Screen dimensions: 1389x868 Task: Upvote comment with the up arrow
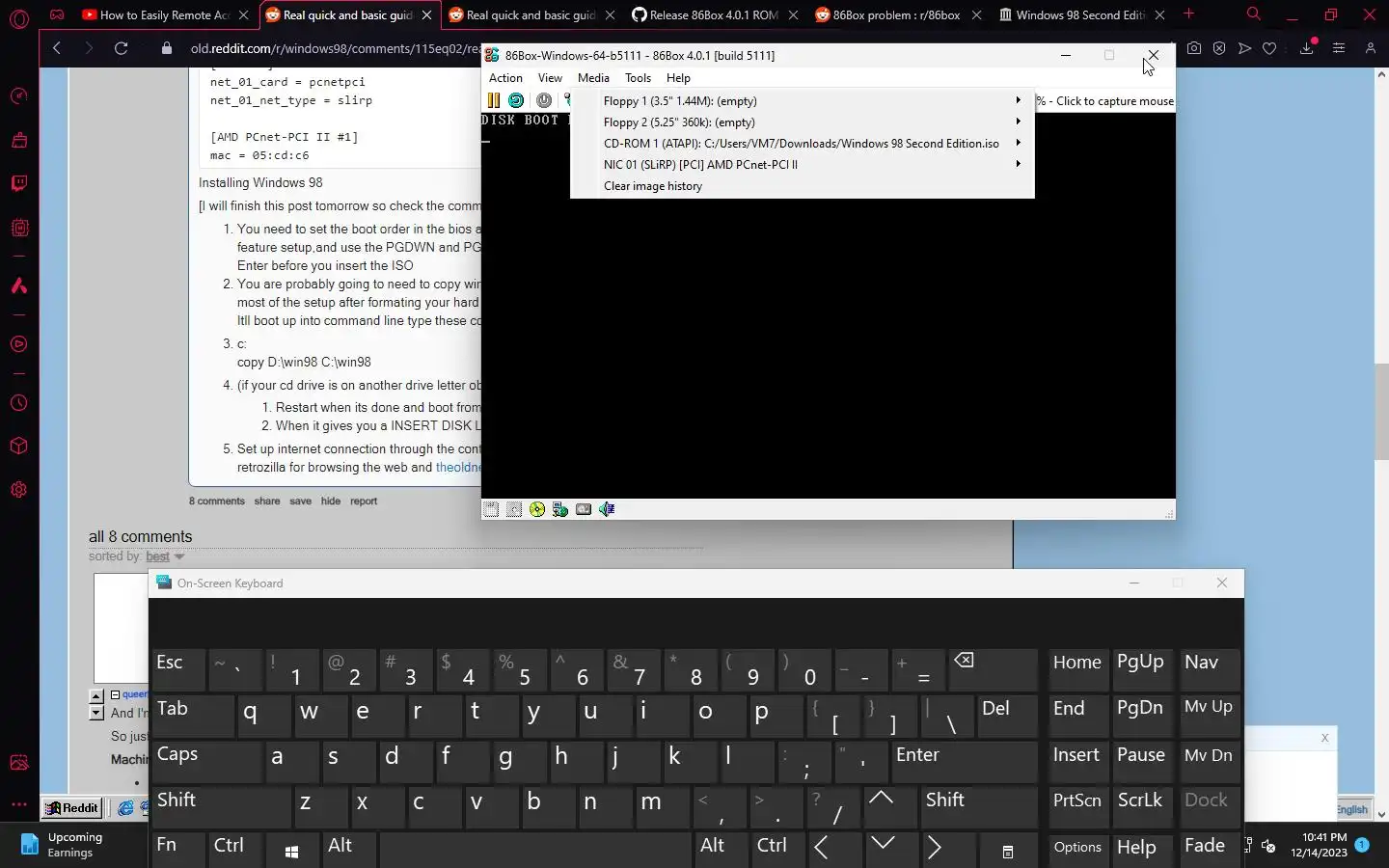(x=96, y=695)
